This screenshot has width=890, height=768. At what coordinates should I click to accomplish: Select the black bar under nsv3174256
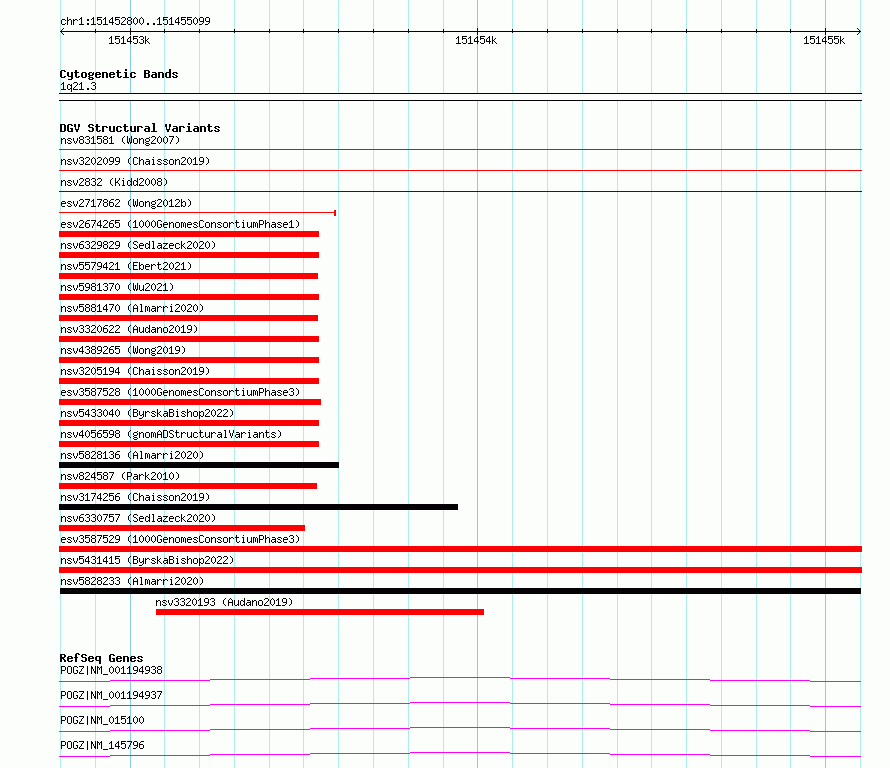click(258, 507)
